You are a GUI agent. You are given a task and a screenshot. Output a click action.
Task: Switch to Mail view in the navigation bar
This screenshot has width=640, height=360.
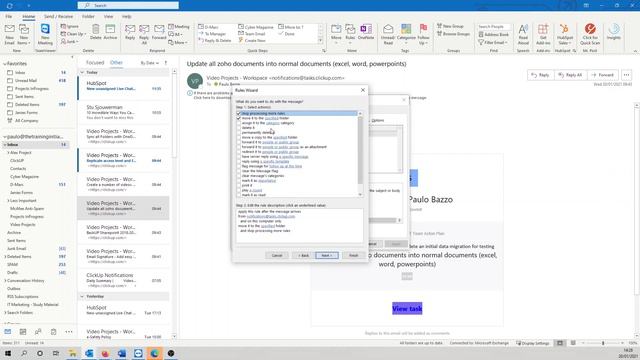pos(8,331)
